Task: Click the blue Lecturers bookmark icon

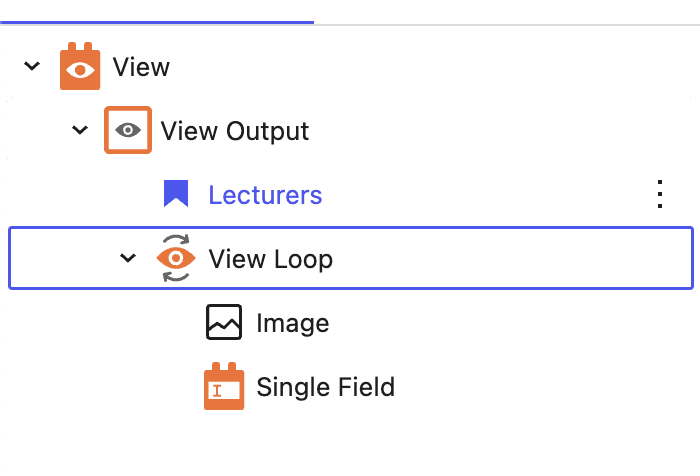Action: point(176,194)
